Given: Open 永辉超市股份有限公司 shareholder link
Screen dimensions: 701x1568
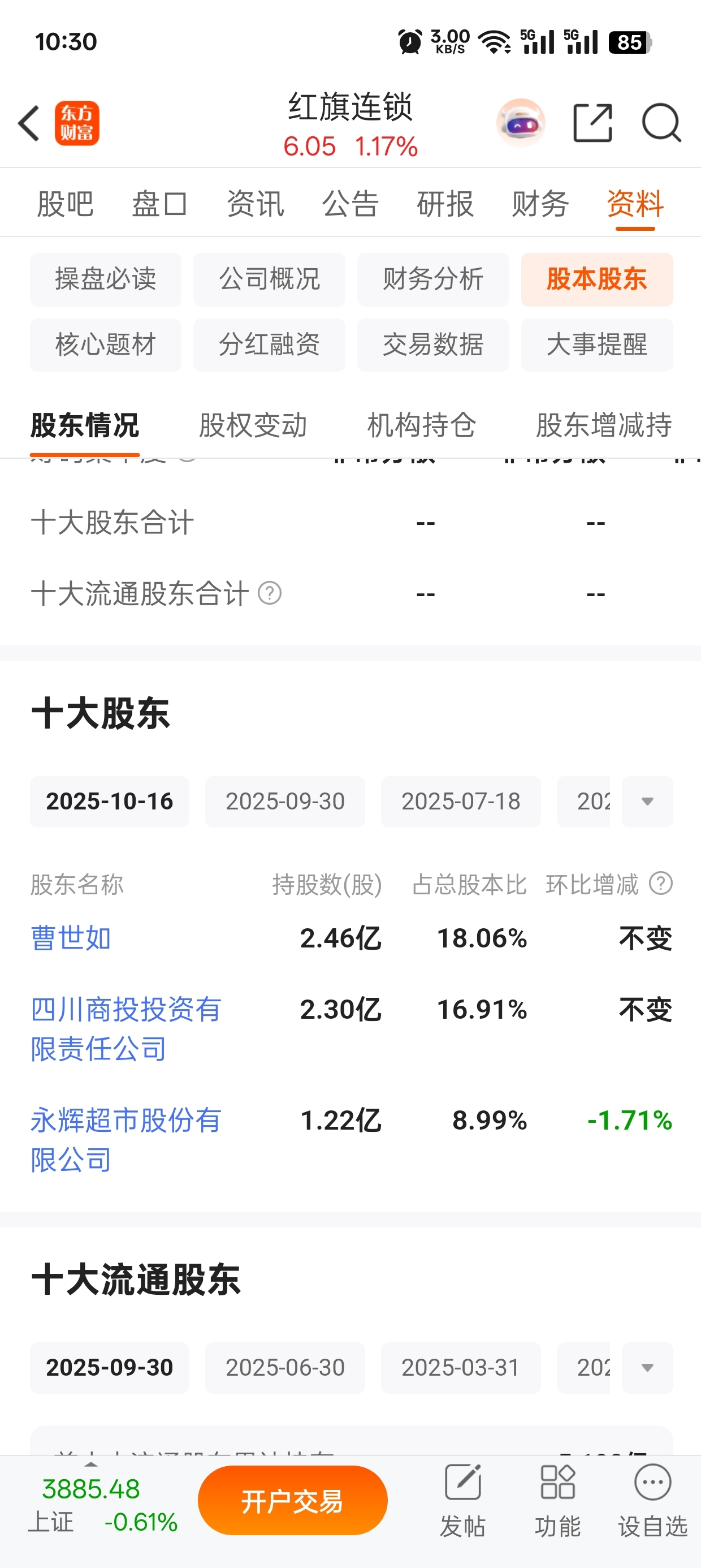Looking at the screenshot, I should point(126,1139).
